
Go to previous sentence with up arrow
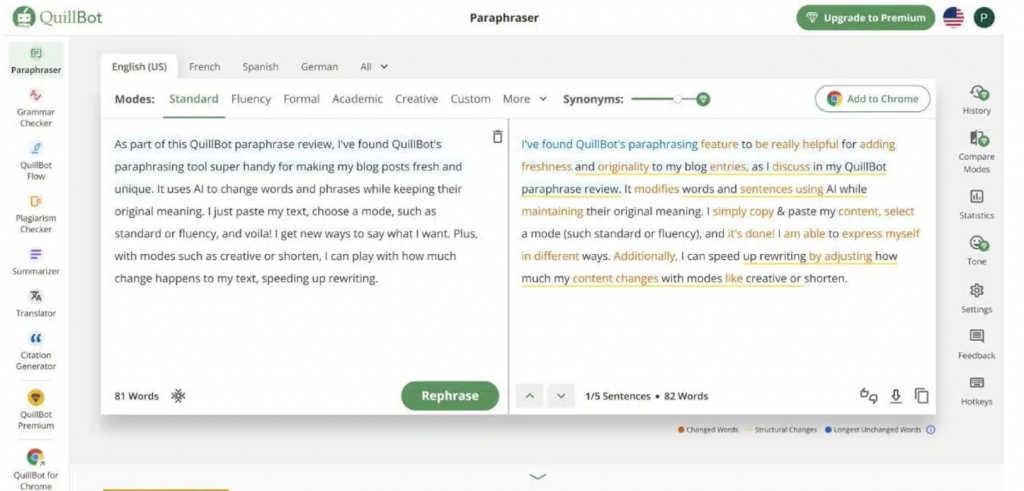click(530, 396)
